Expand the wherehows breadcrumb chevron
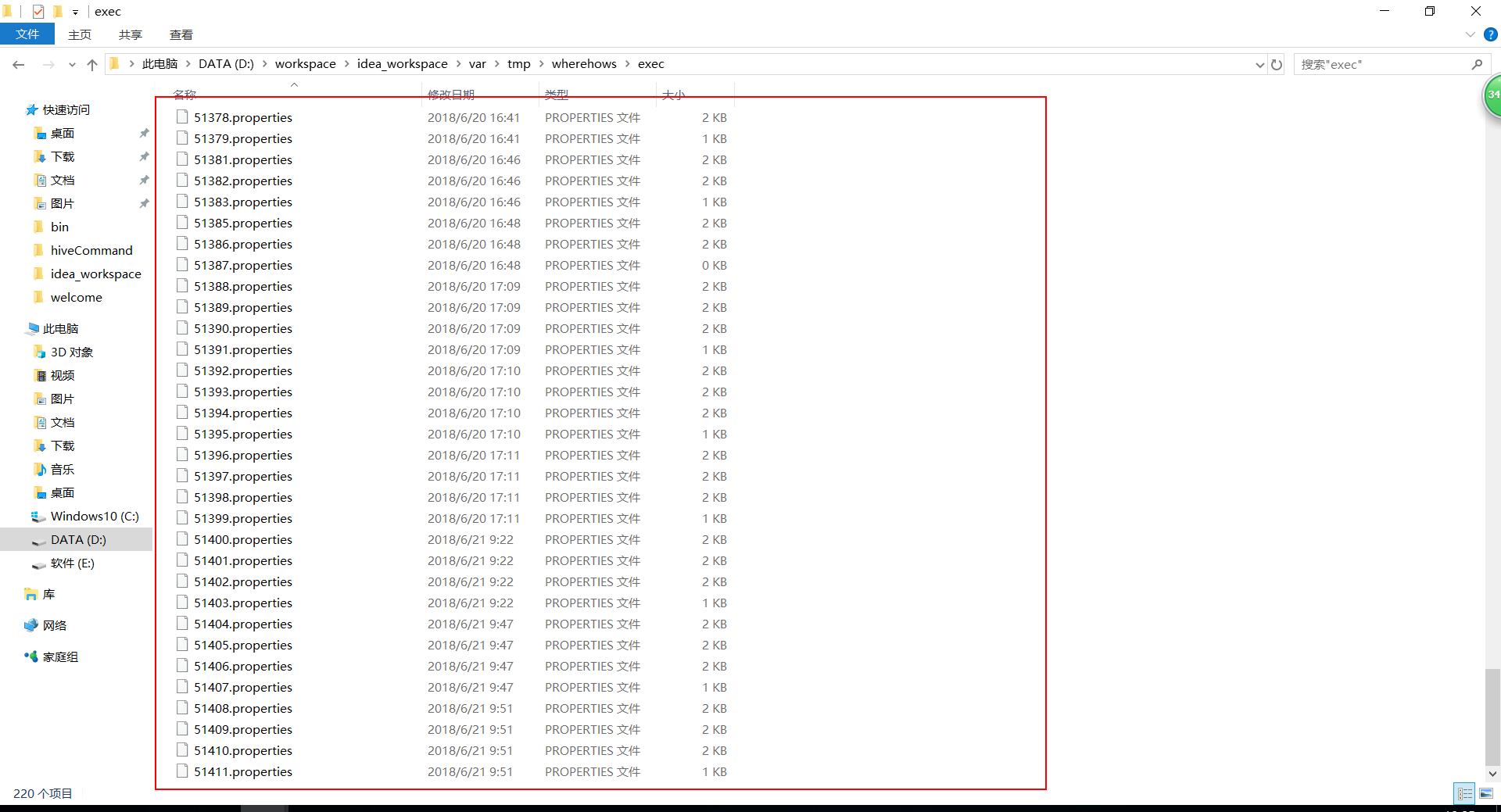Viewport: 1501px width, 812px height. coord(627,64)
